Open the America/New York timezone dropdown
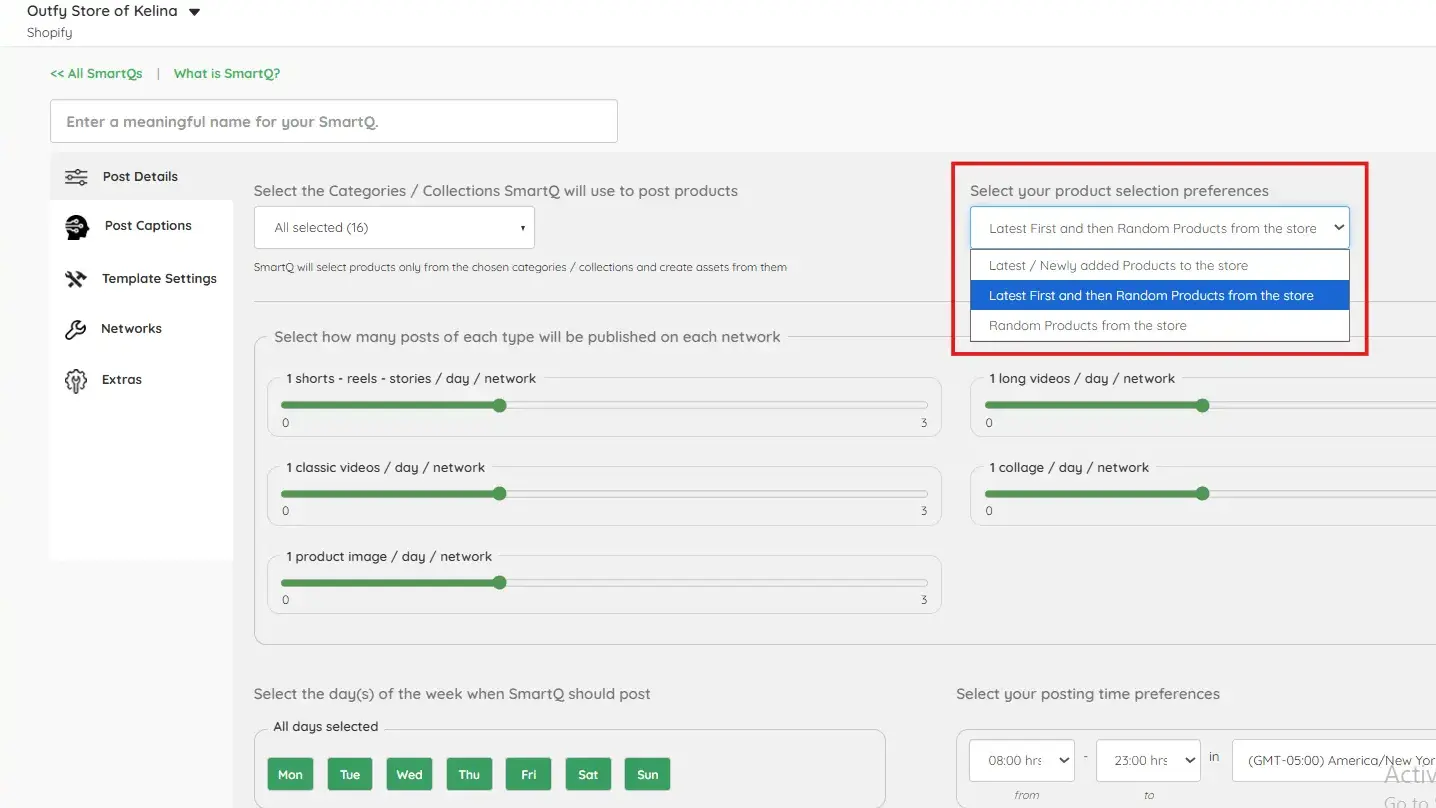The height and width of the screenshot is (808, 1436). 1334,761
